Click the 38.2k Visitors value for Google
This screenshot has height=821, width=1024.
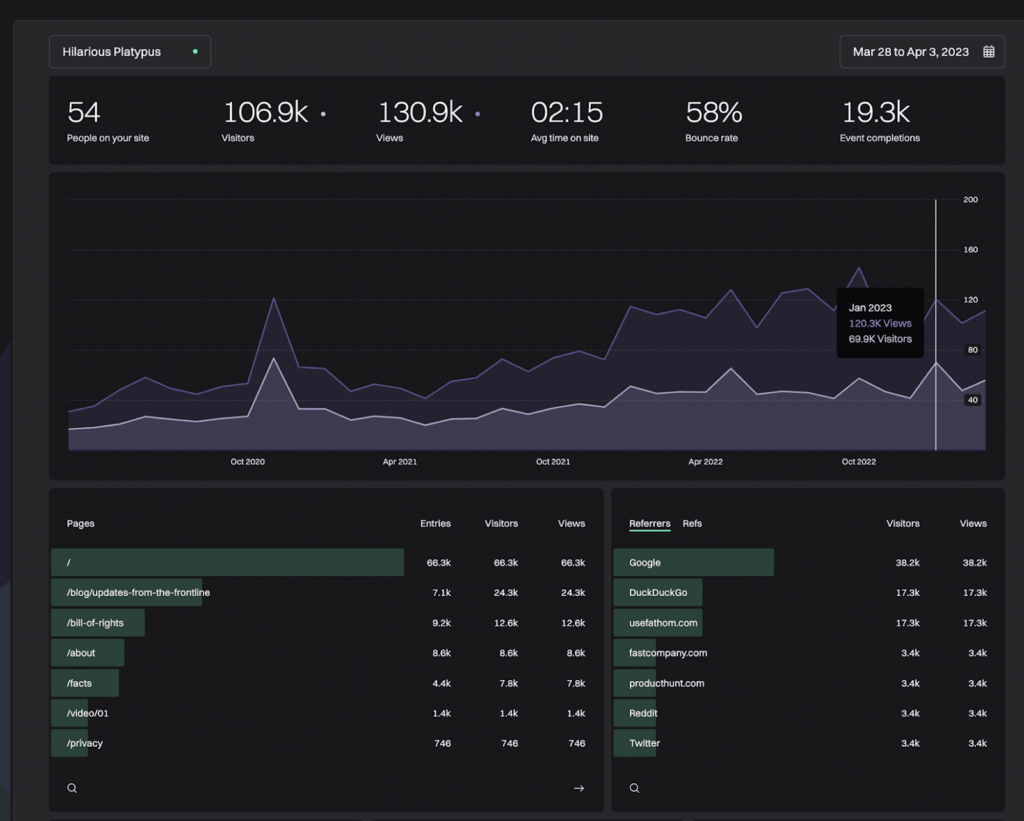[x=907, y=562]
